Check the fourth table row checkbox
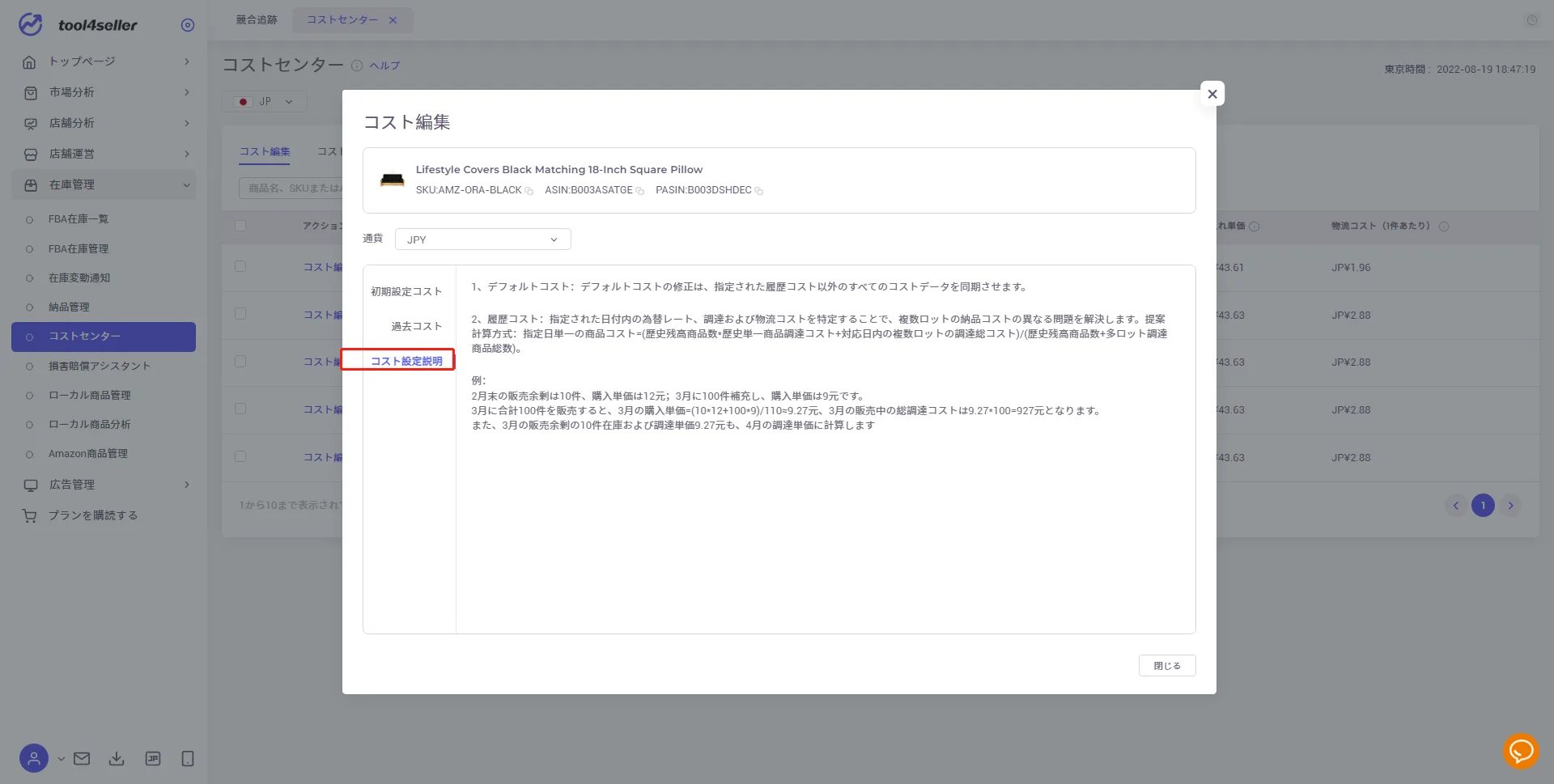Image resolution: width=1554 pixels, height=784 pixels. [x=240, y=409]
